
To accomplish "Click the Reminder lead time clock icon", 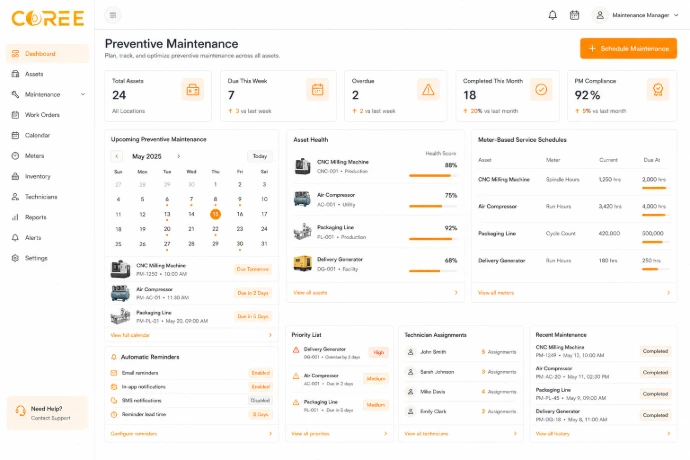I will coord(114,414).
